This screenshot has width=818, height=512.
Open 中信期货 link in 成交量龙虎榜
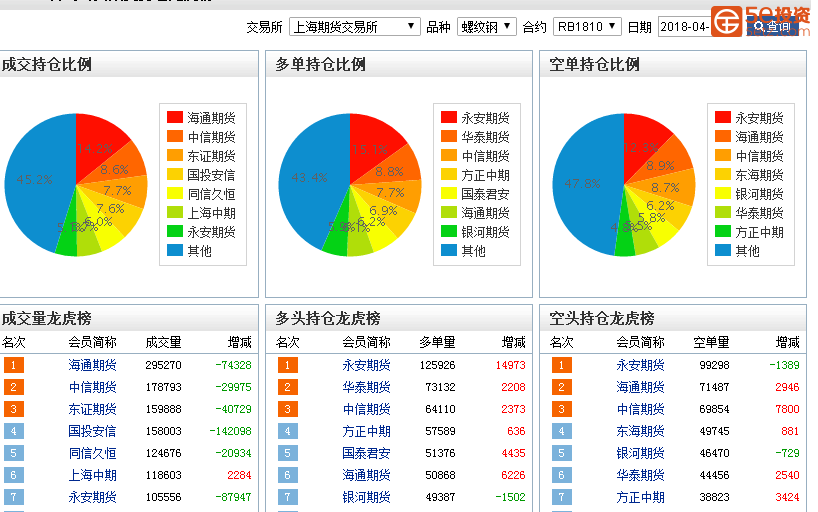pos(92,387)
